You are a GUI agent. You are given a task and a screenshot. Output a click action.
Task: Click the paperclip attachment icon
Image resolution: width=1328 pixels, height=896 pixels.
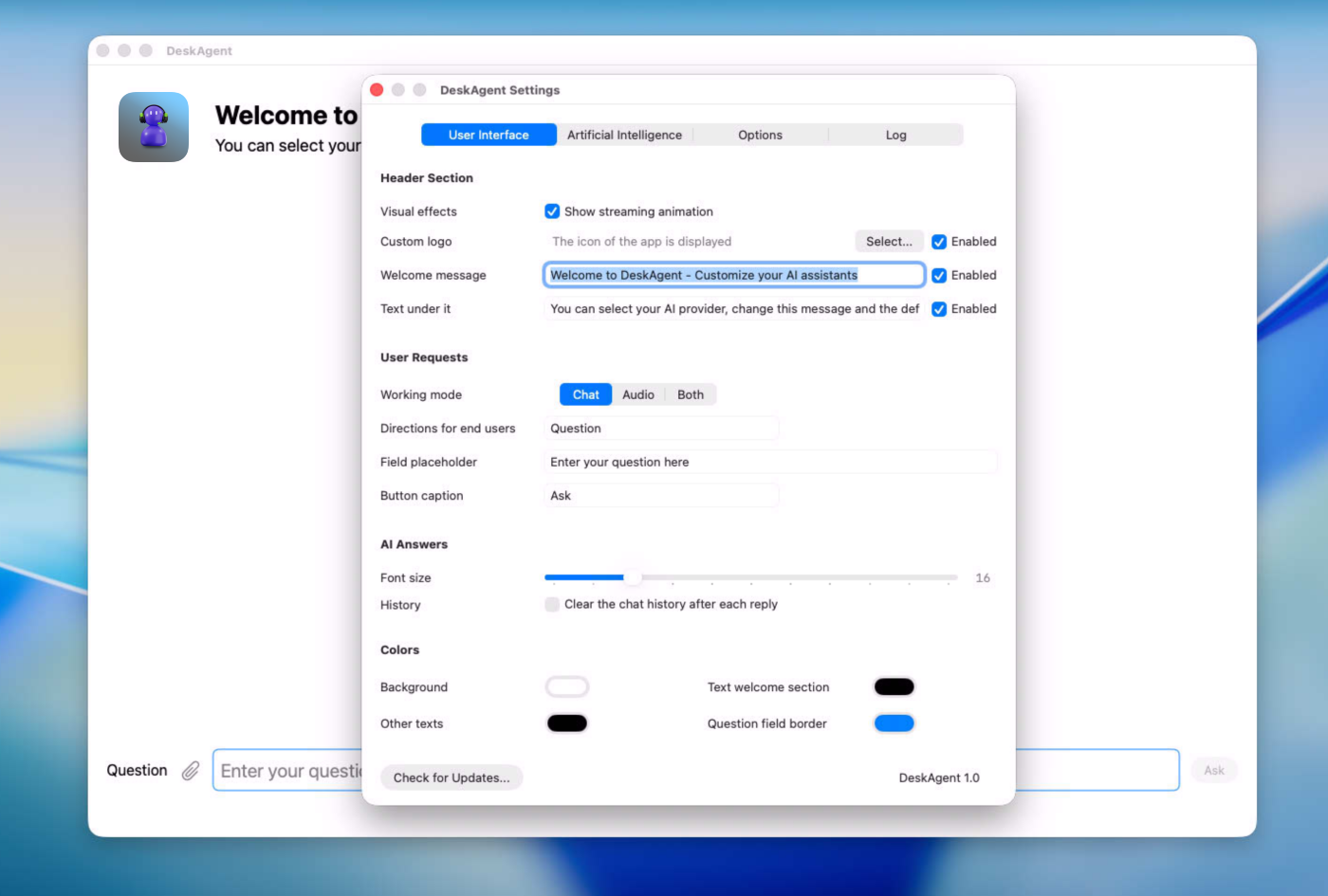click(191, 771)
